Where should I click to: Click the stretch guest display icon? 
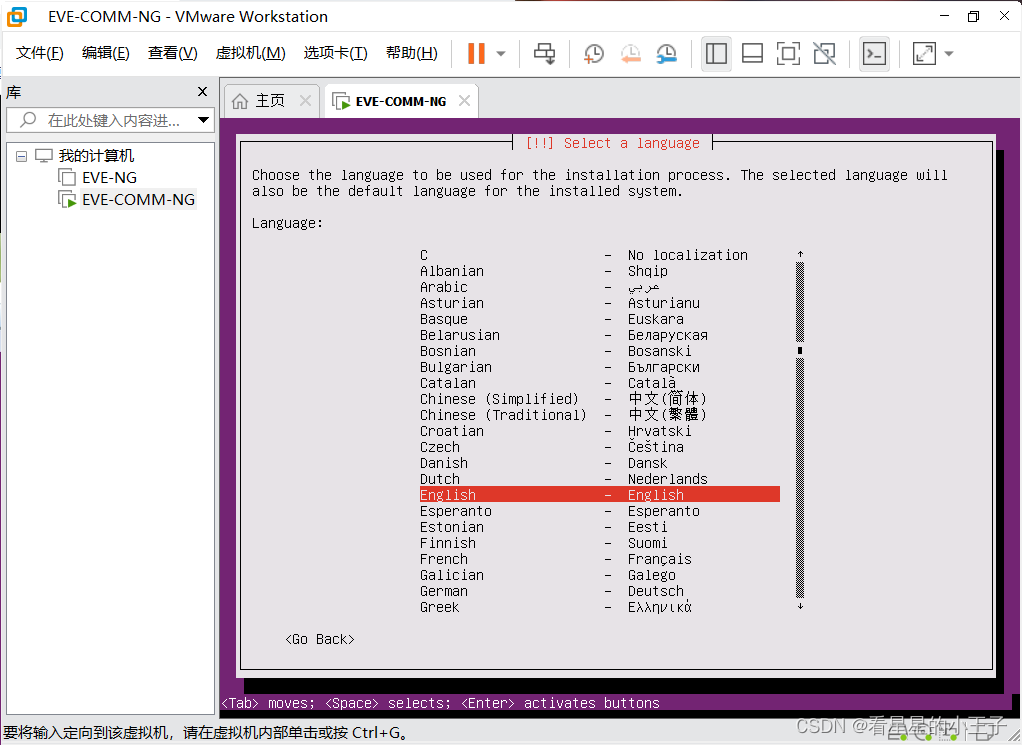[924, 53]
